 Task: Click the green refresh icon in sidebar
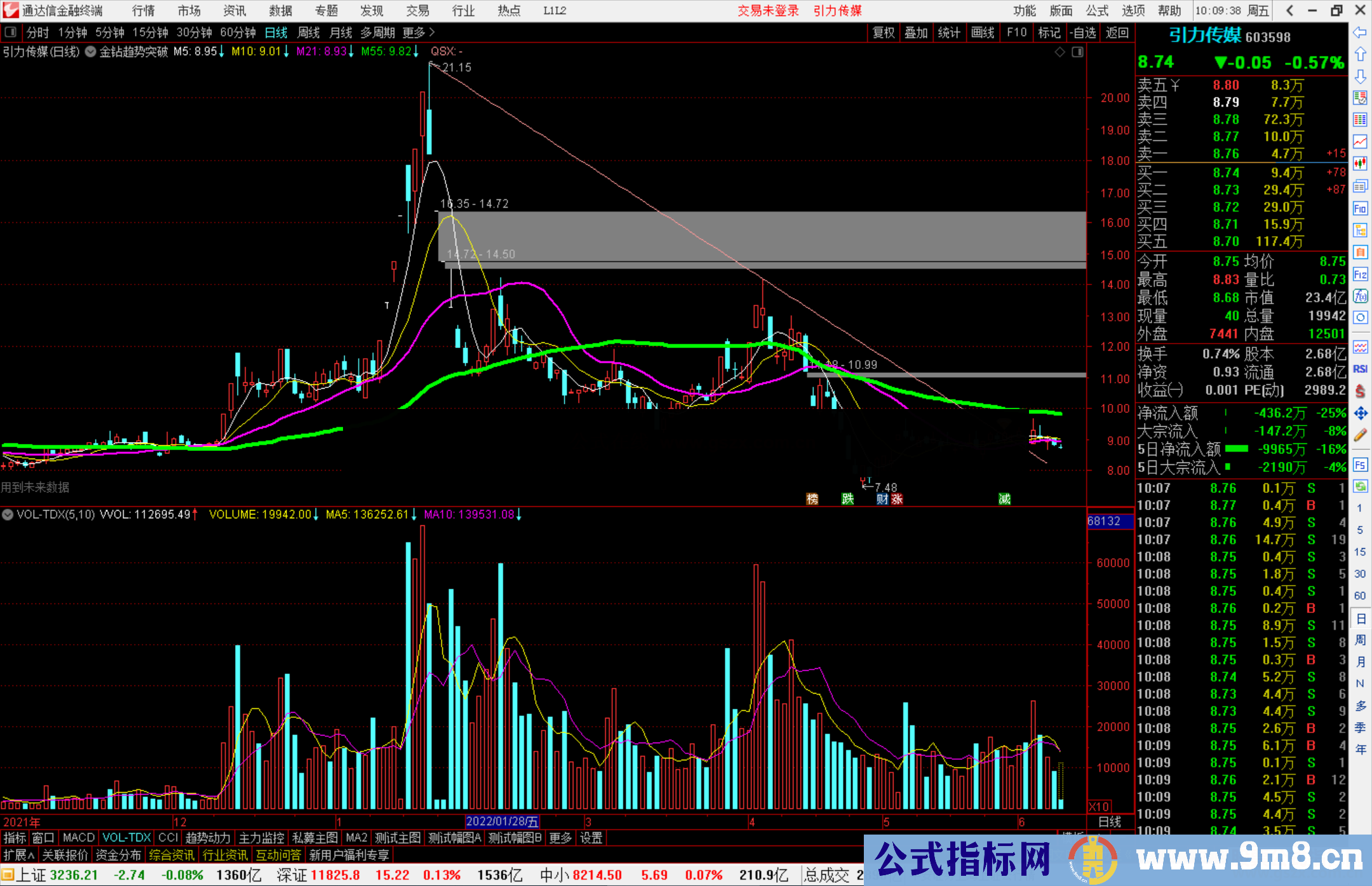coord(1360,487)
